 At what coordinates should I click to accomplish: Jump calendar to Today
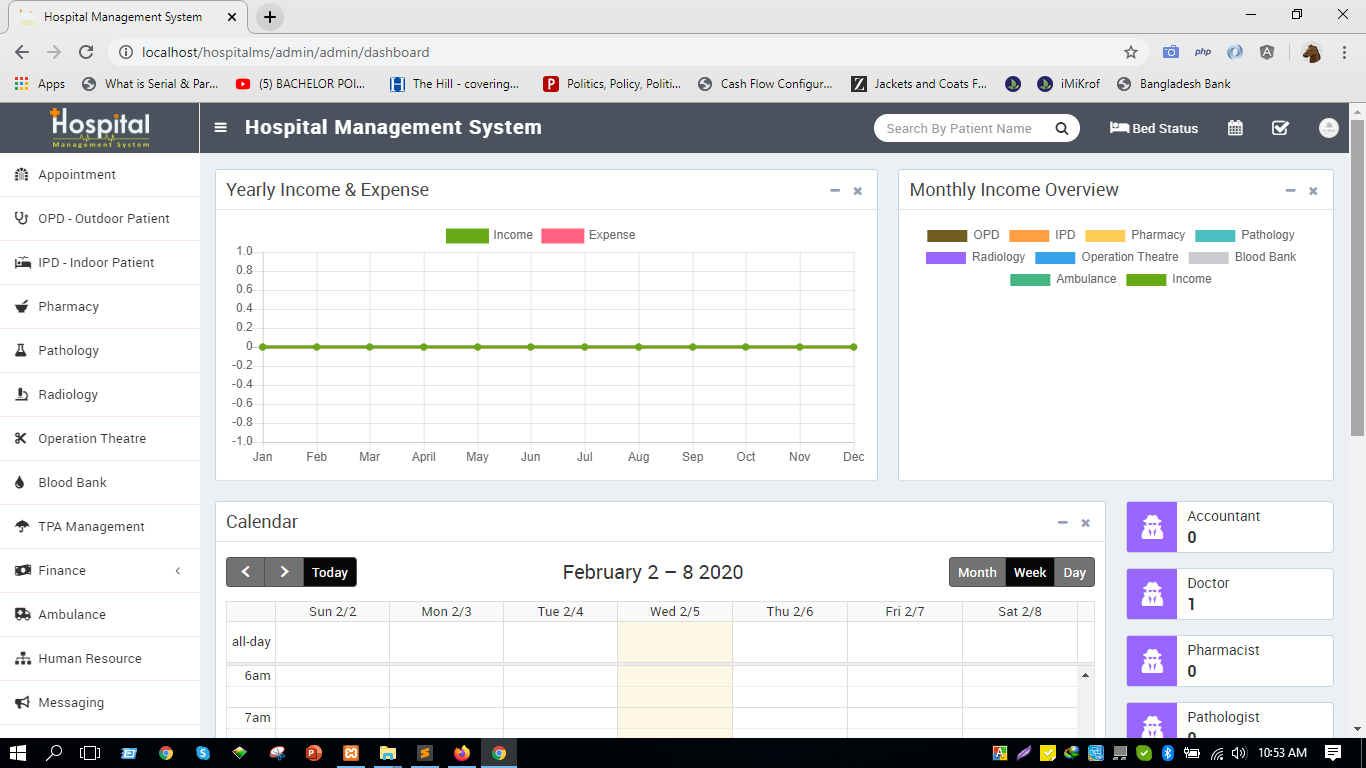[330, 572]
